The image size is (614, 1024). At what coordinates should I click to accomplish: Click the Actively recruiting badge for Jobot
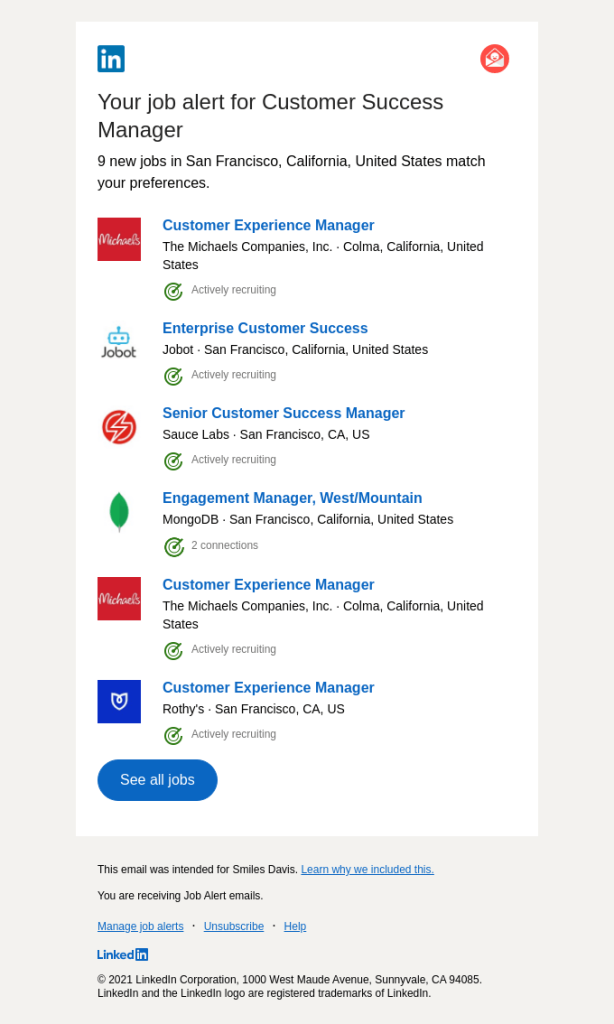pyautogui.click(x=219, y=375)
